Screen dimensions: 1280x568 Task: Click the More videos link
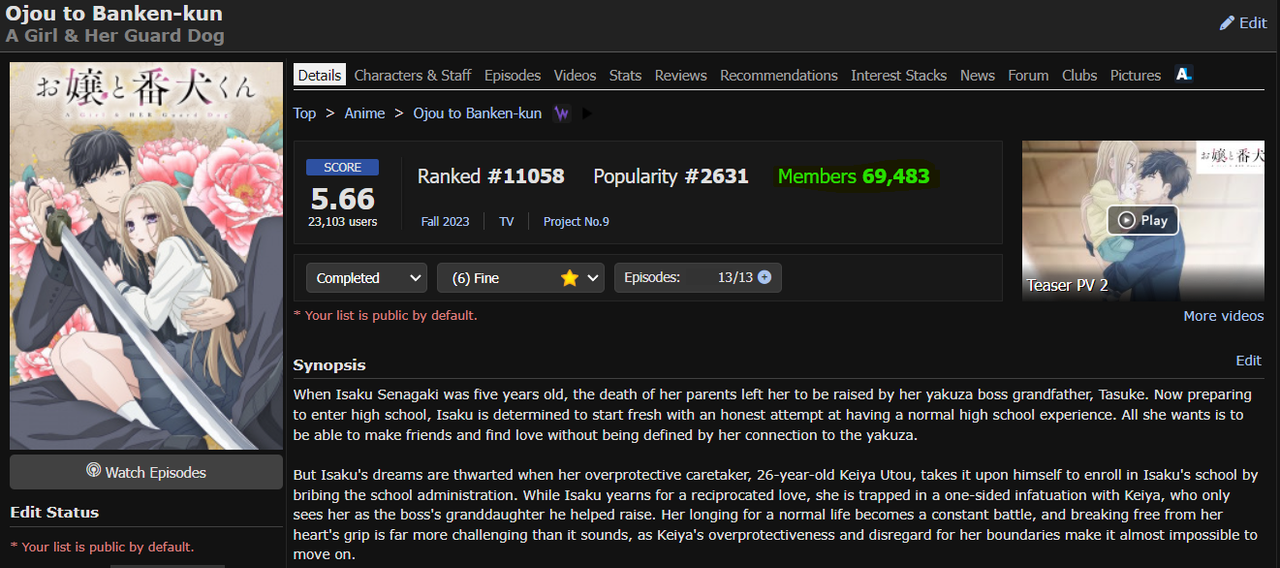click(1223, 315)
